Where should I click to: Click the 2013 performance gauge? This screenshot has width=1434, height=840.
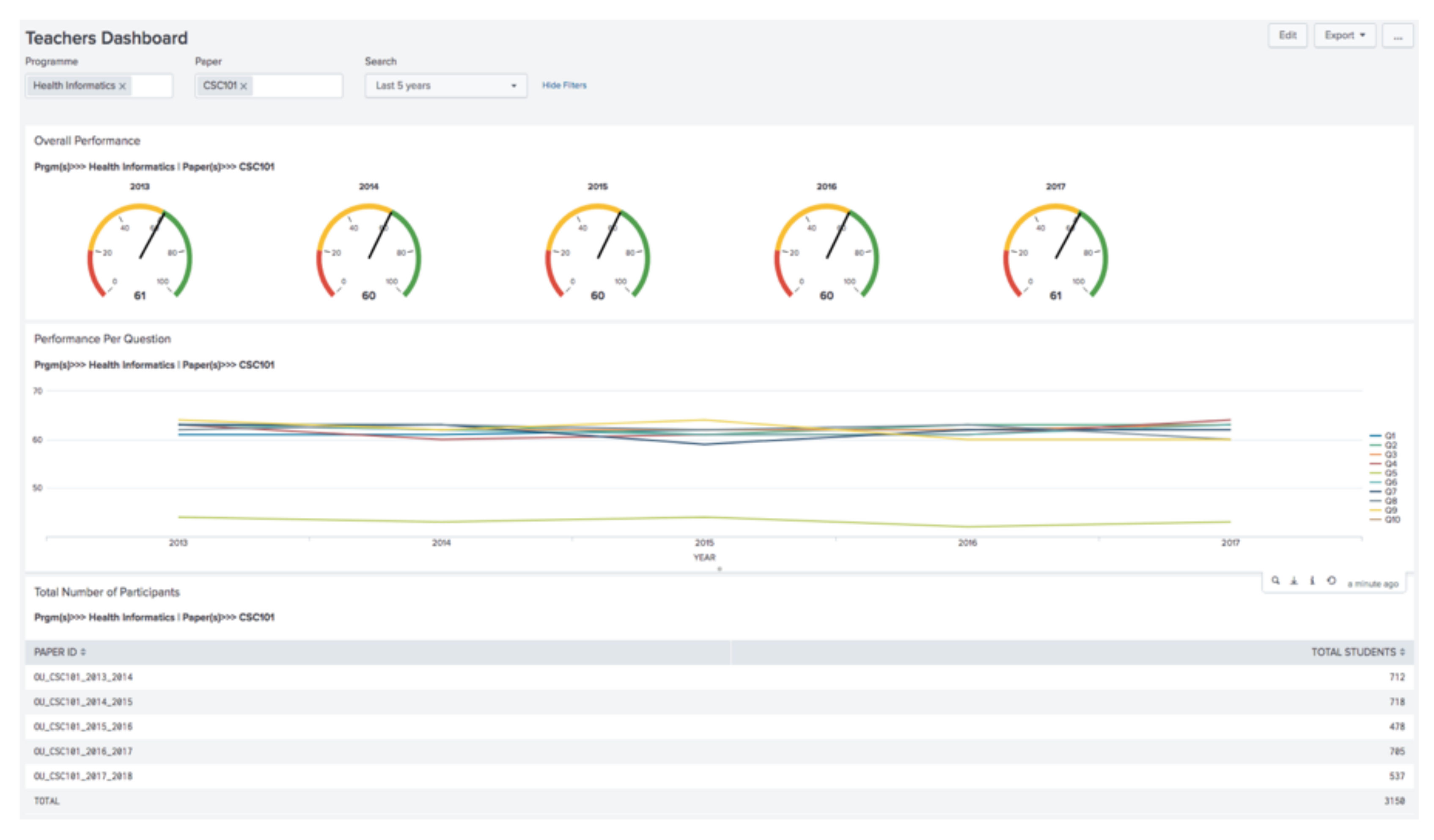click(140, 250)
